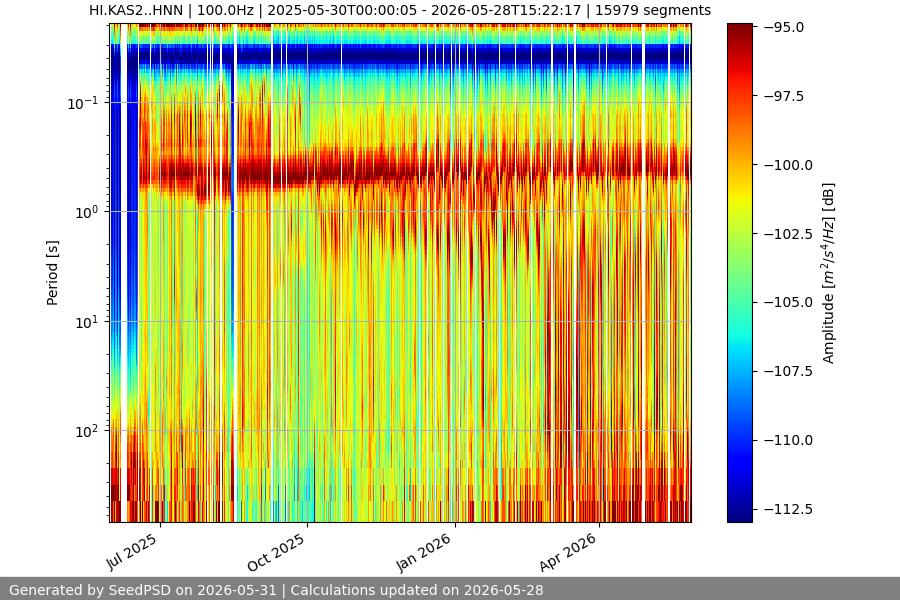Screen dimensions: 900x600
Task: Click the −102.5 colorbar tick
Action: pyautogui.click(x=788, y=234)
